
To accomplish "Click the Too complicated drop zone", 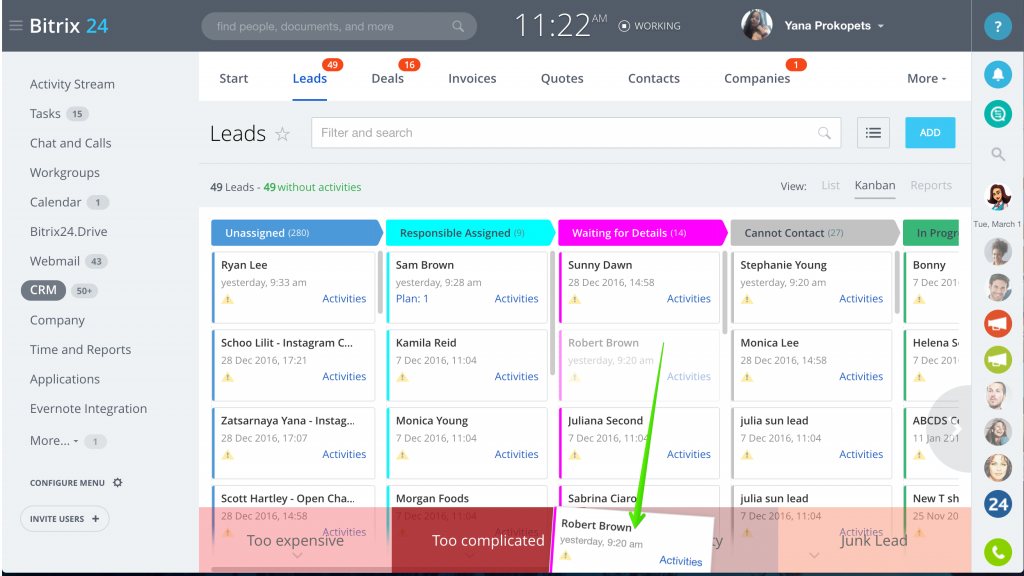I will tap(473, 540).
